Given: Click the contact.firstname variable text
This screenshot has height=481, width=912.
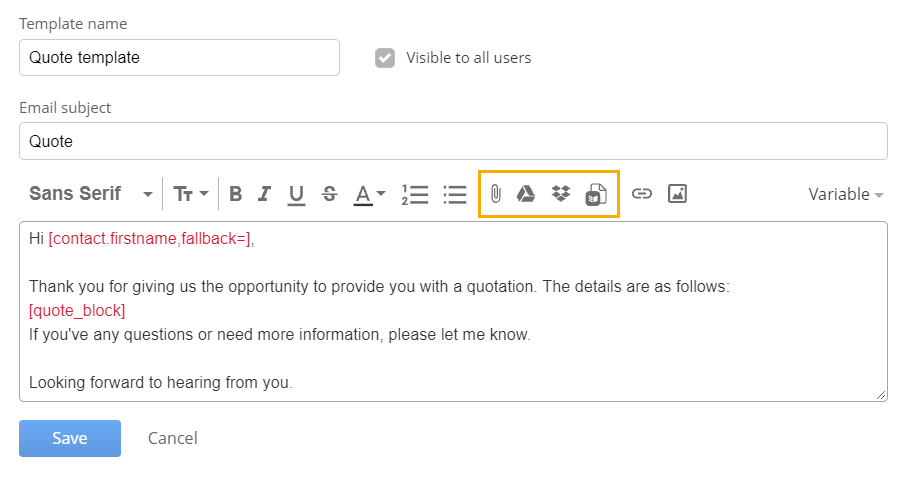Looking at the screenshot, I should 150,238.
